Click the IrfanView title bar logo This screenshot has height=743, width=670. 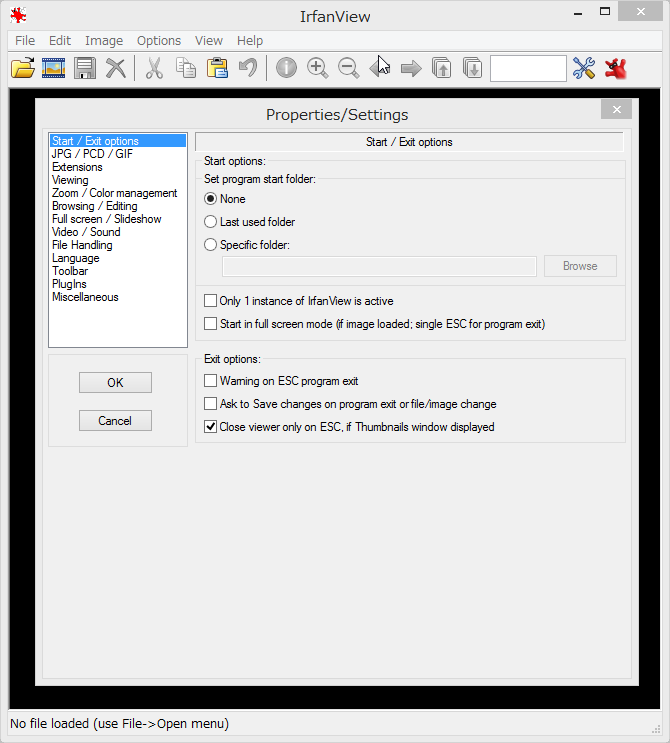18,15
